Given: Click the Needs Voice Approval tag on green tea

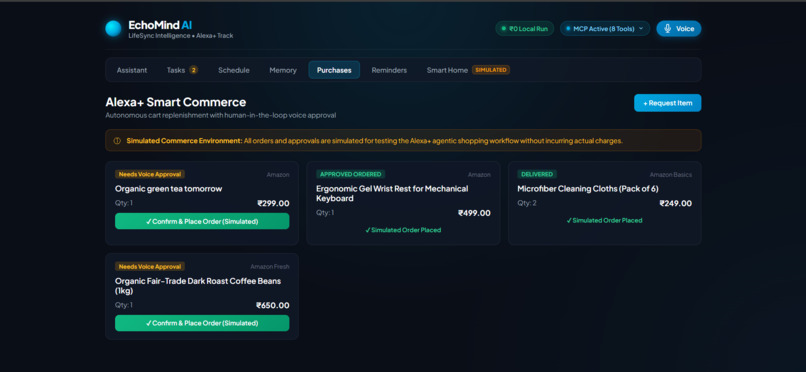Looking at the screenshot, I should point(150,174).
